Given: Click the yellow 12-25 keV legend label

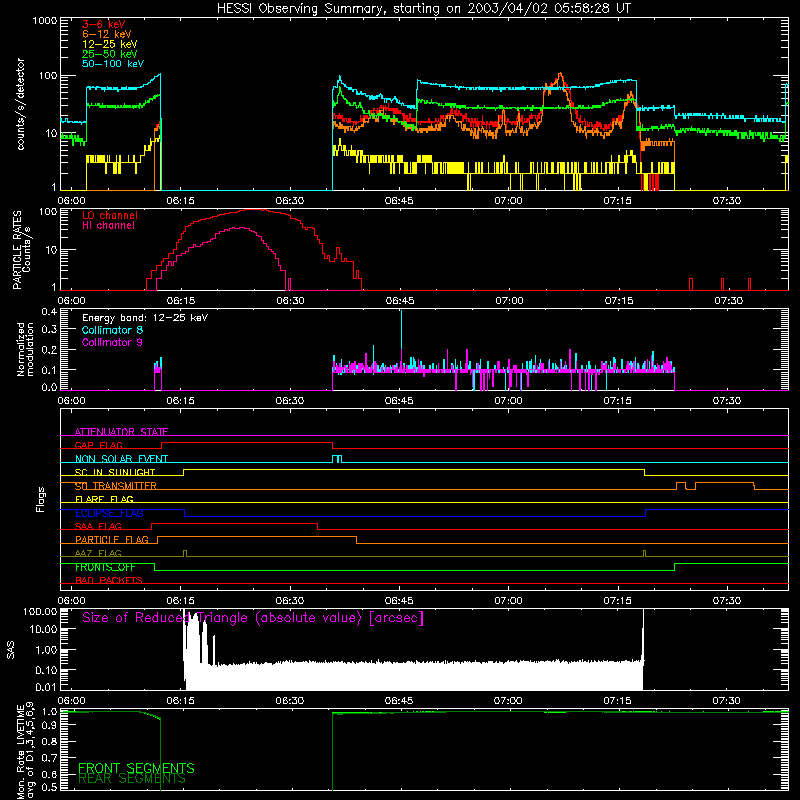Looking at the screenshot, I should 110,44.
